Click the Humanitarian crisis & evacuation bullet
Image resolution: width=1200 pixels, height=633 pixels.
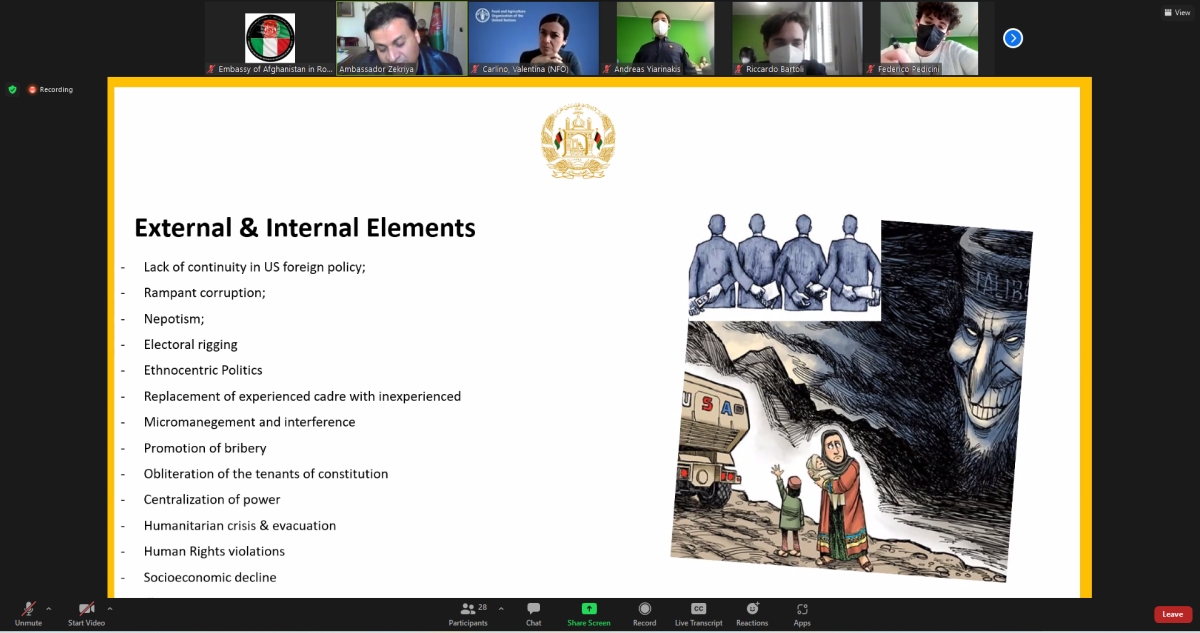[x=240, y=525]
